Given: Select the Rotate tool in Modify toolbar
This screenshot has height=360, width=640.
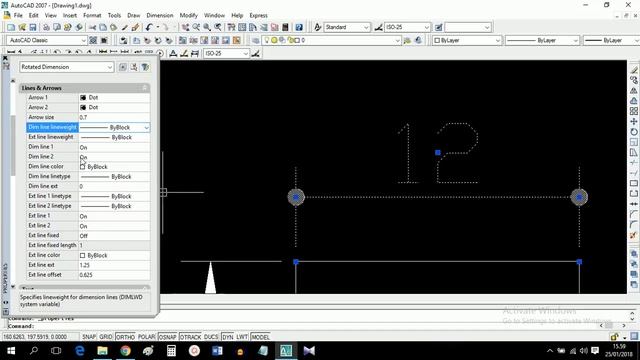Looking at the screenshot, I should pyautogui.click(x=633, y=132).
